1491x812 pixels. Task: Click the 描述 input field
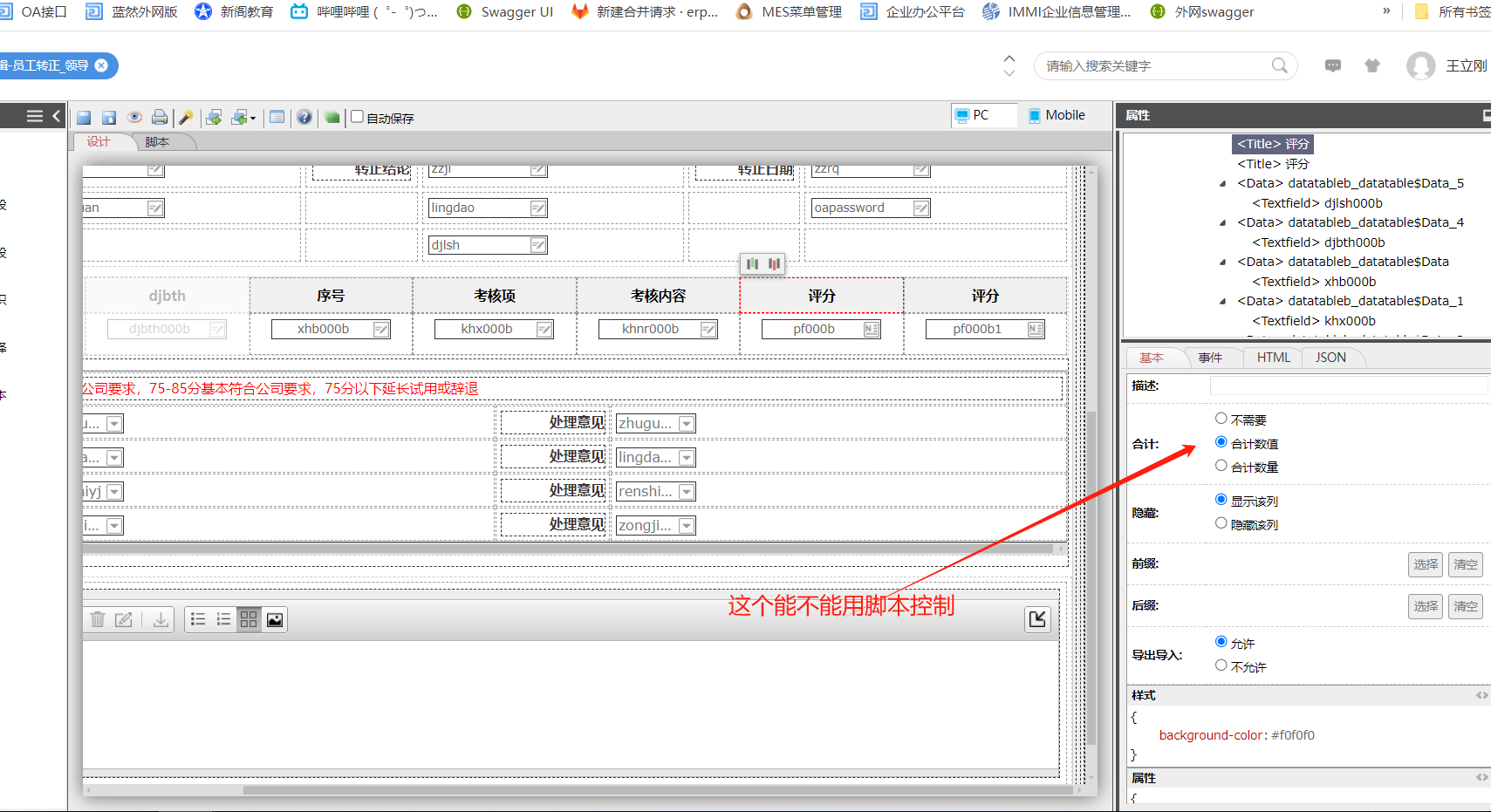pyautogui.click(x=1348, y=386)
